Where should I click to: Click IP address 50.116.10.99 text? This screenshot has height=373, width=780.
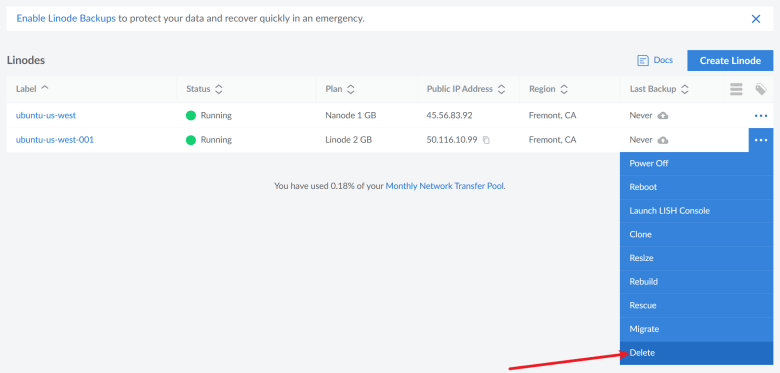click(452, 140)
